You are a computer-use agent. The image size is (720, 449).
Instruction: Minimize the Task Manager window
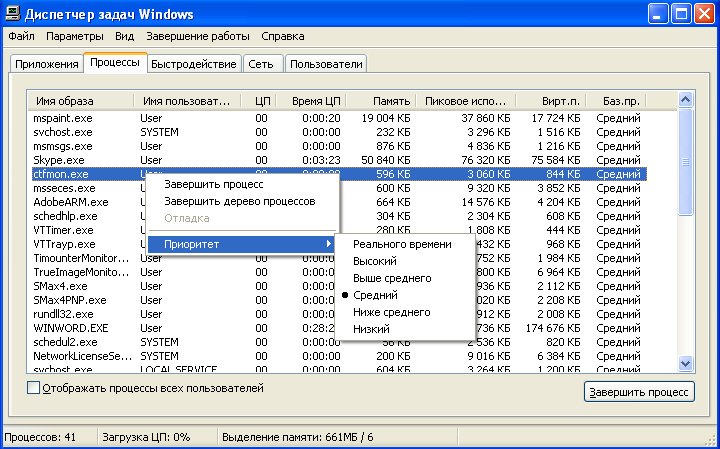click(658, 14)
